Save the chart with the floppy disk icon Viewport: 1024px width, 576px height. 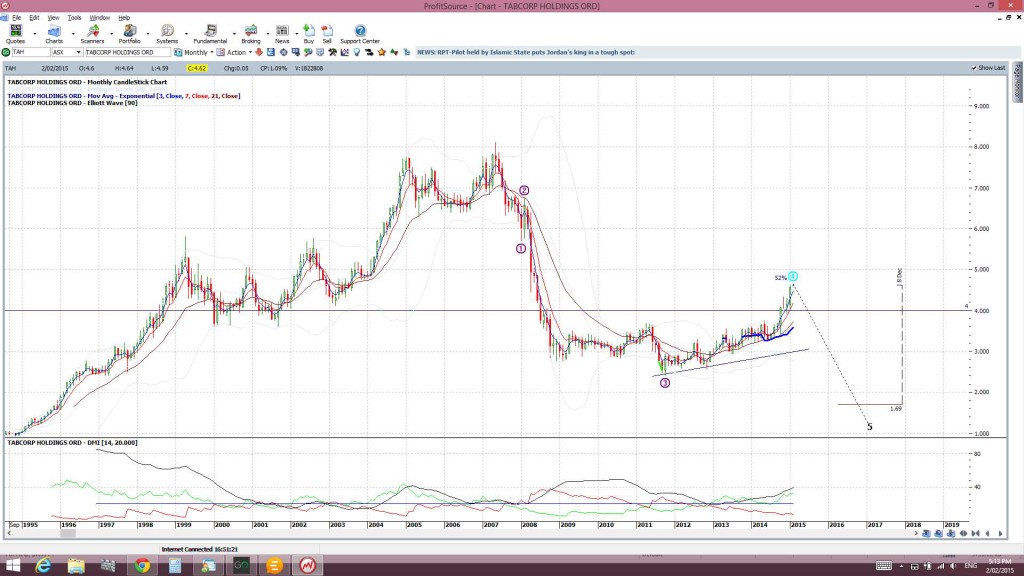point(270,52)
